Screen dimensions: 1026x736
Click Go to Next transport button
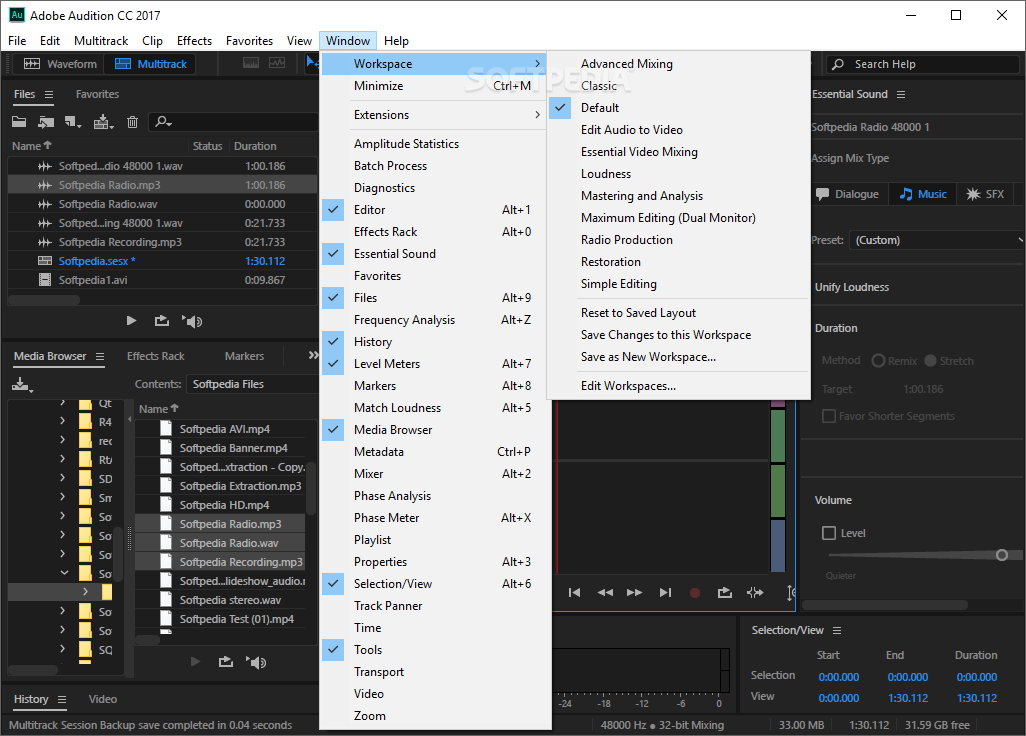(665, 593)
